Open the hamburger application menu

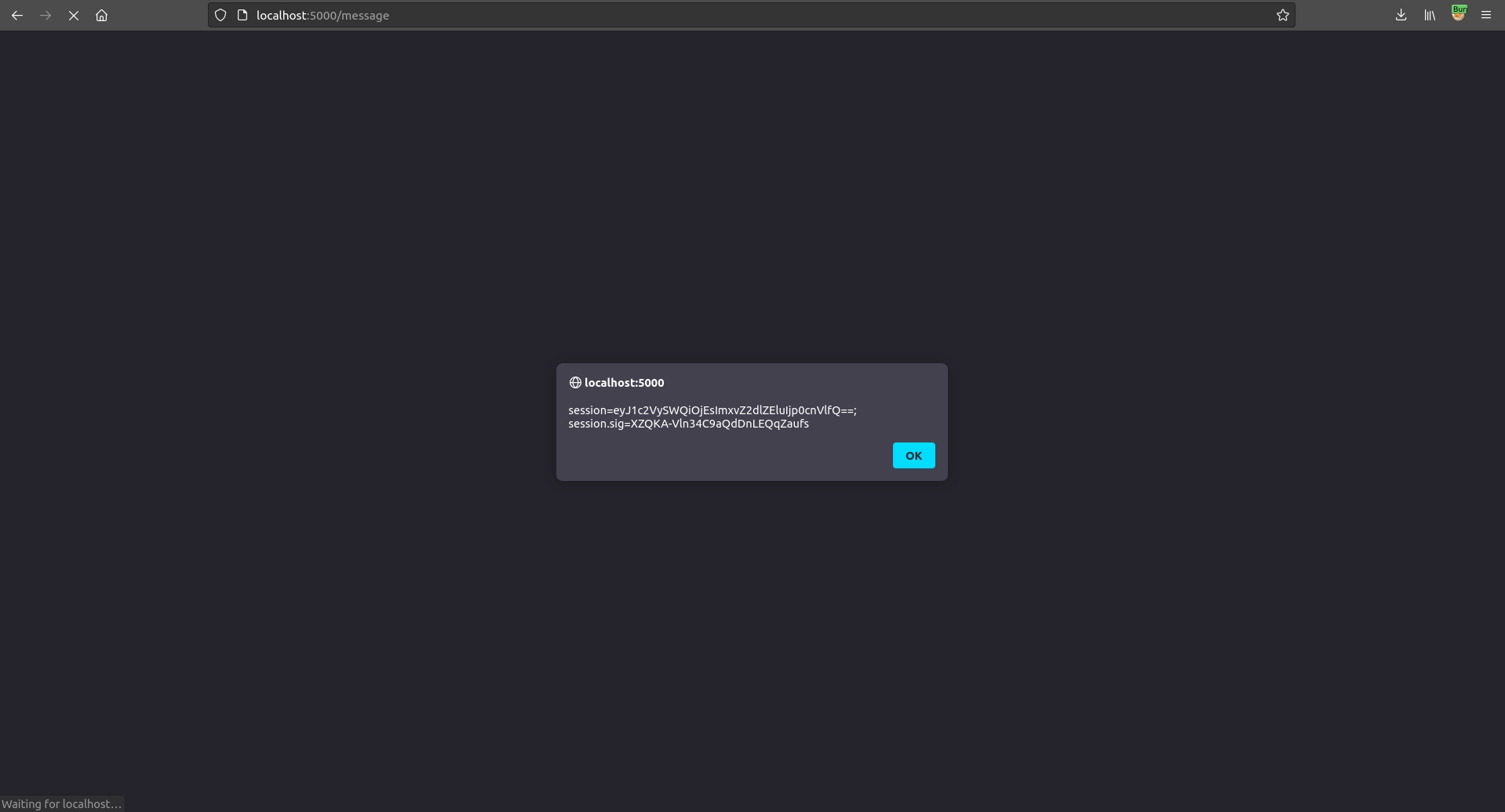point(1486,16)
